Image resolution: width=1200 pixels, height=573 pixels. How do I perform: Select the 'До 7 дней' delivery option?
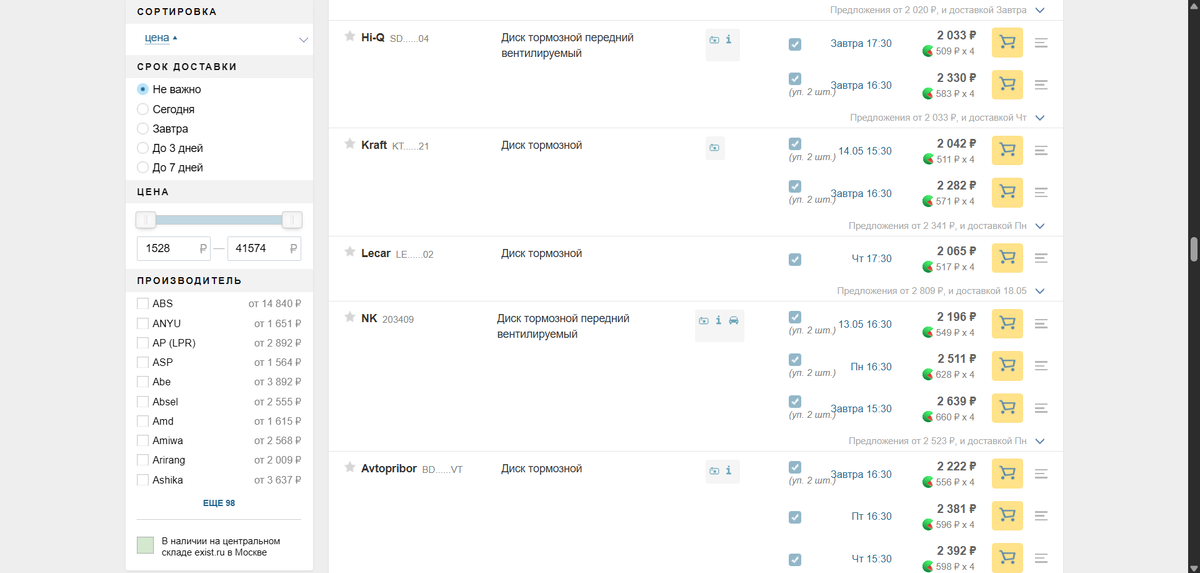click(x=143, y=168)
